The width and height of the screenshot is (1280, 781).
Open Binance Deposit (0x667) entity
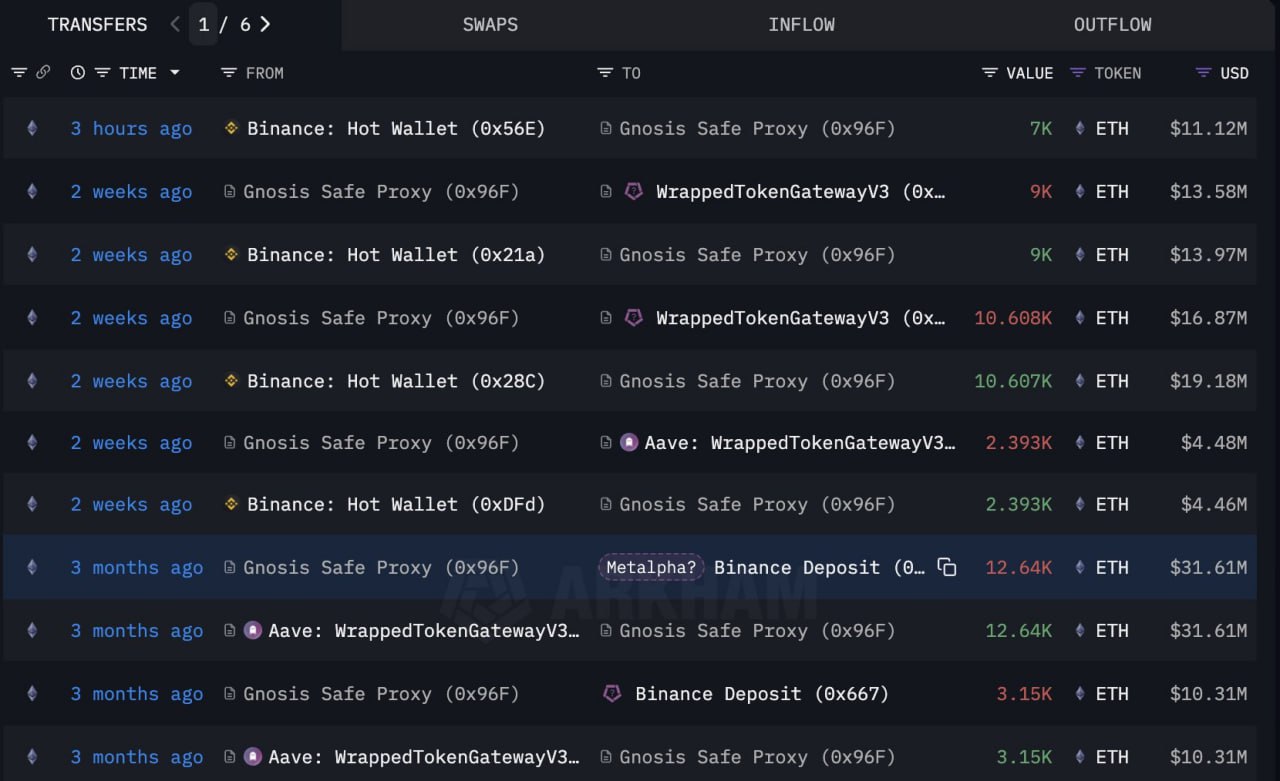click(x=762, y=693)
